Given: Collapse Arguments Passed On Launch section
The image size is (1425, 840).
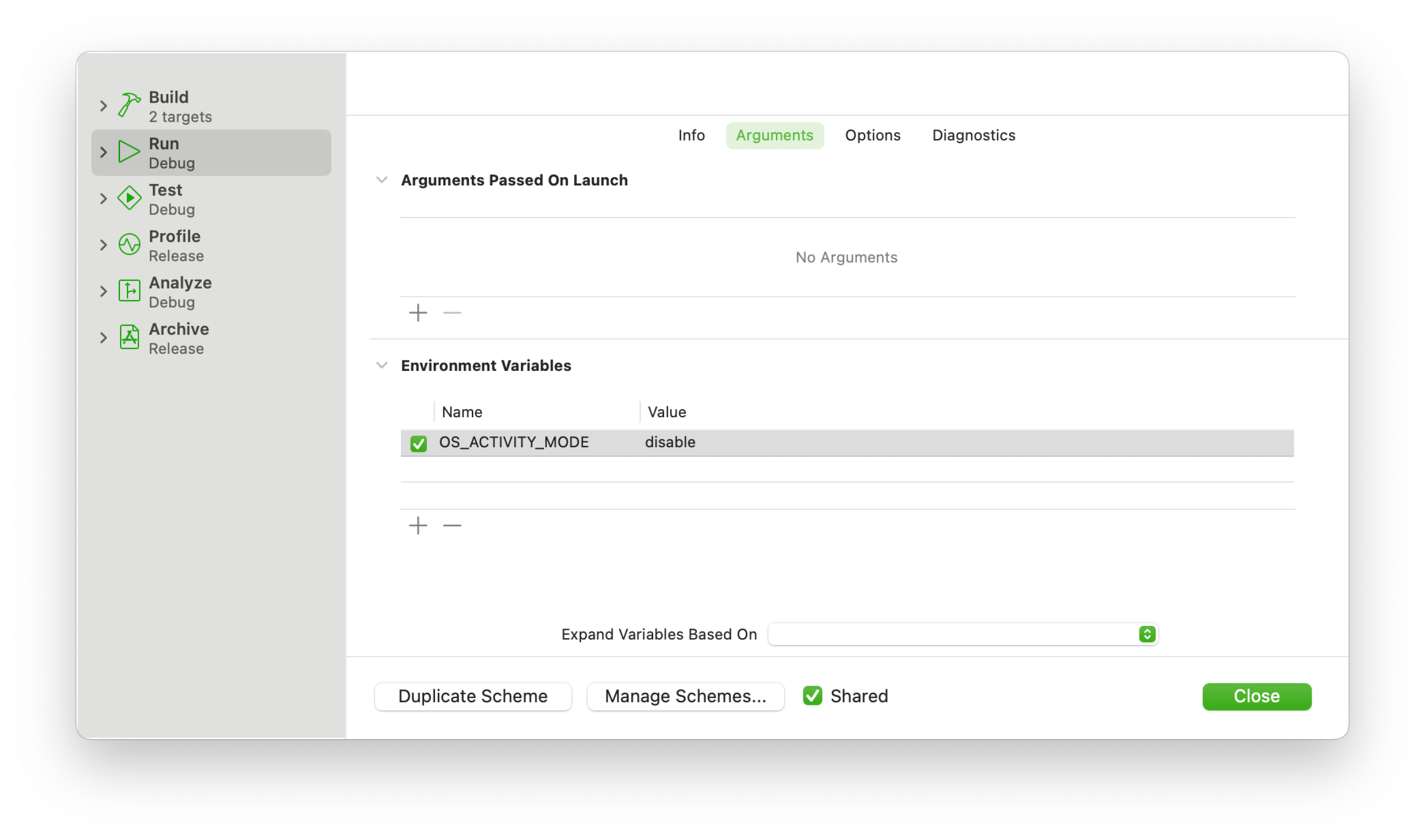Looking at the screenshot, I should pos(382,180).
